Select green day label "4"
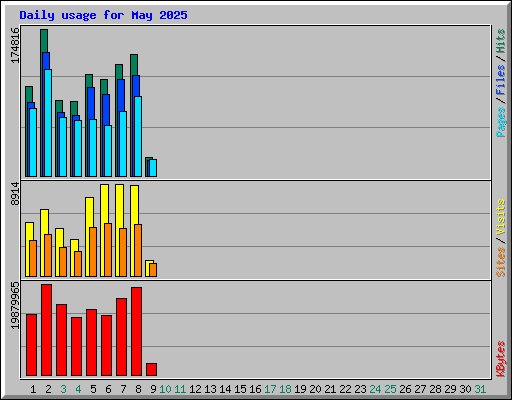This screenshot has width=512, height=400. click(78, 389)
